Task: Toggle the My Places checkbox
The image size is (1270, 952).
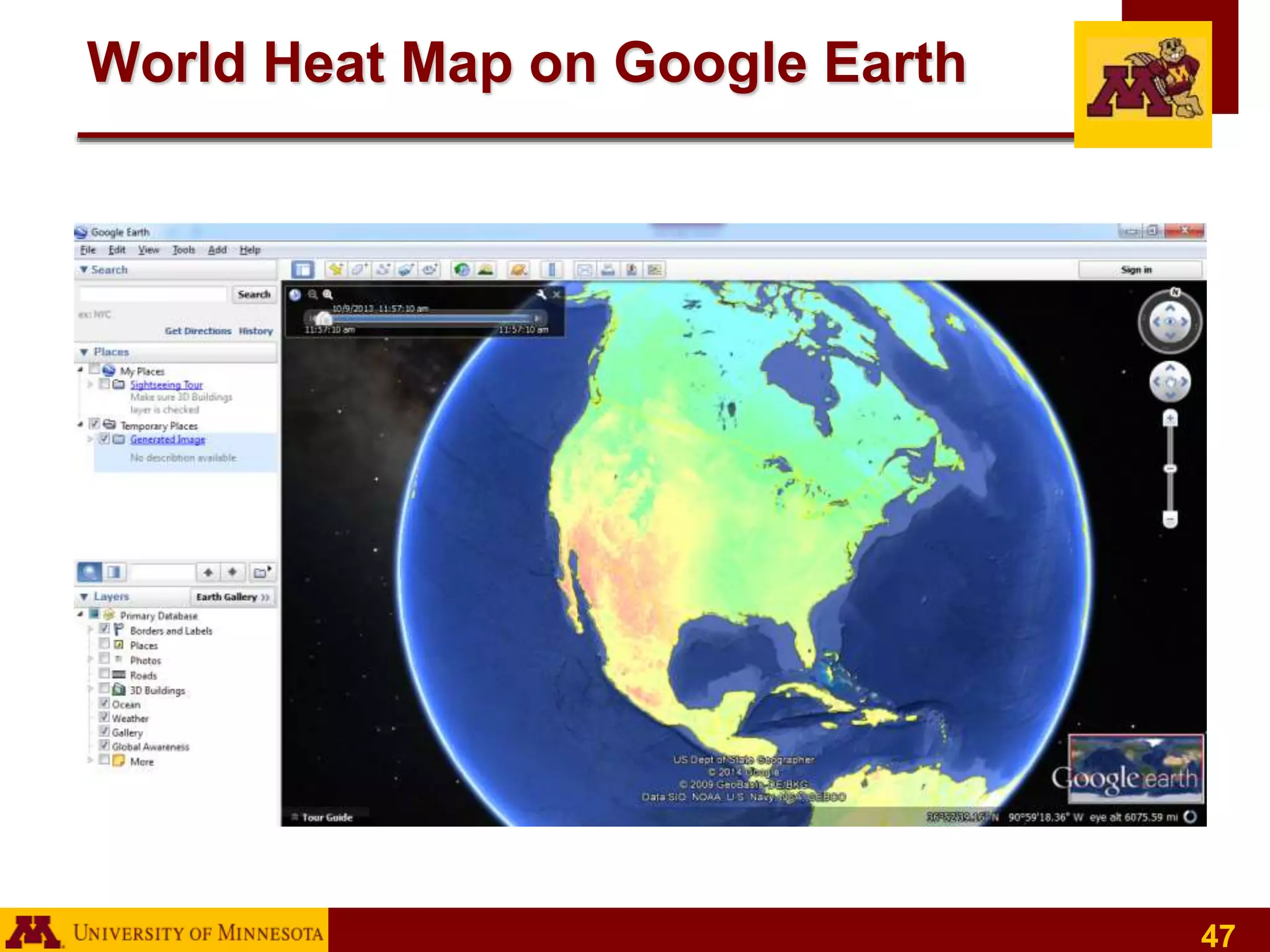Action: point(94,369)
